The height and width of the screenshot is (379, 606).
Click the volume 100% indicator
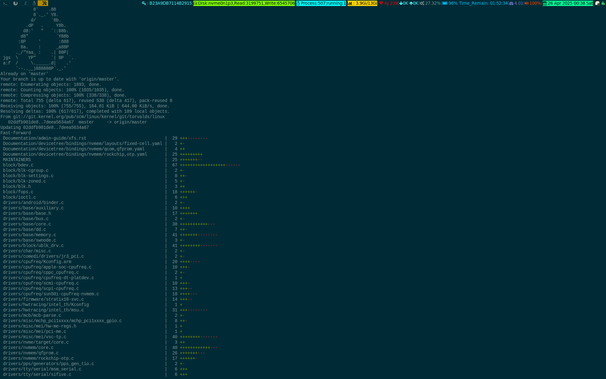click(532, 3)
